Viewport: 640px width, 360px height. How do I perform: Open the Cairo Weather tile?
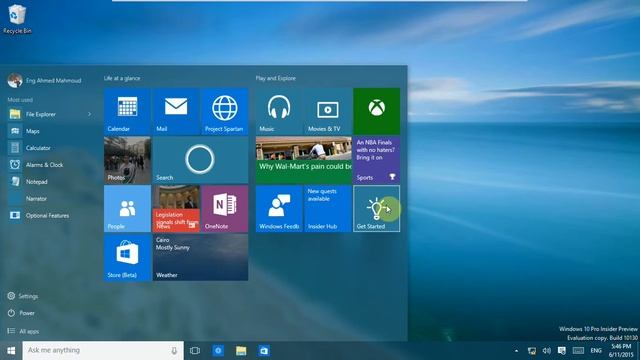[x=200, y=257]
